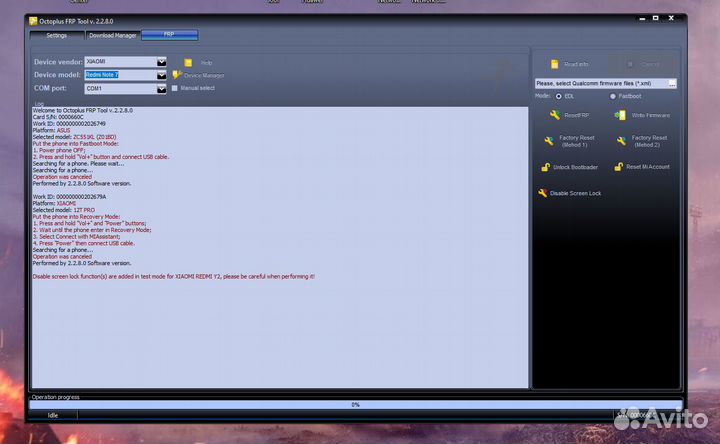Open the Download Manager tab

tap(112, 35)
